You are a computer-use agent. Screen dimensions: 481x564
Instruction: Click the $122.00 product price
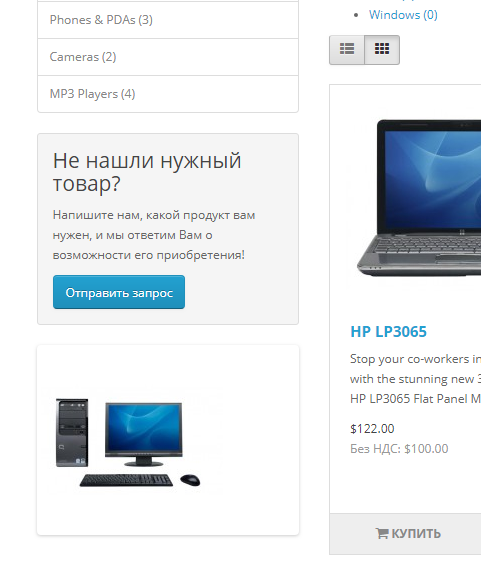click(x=372, y=429)
